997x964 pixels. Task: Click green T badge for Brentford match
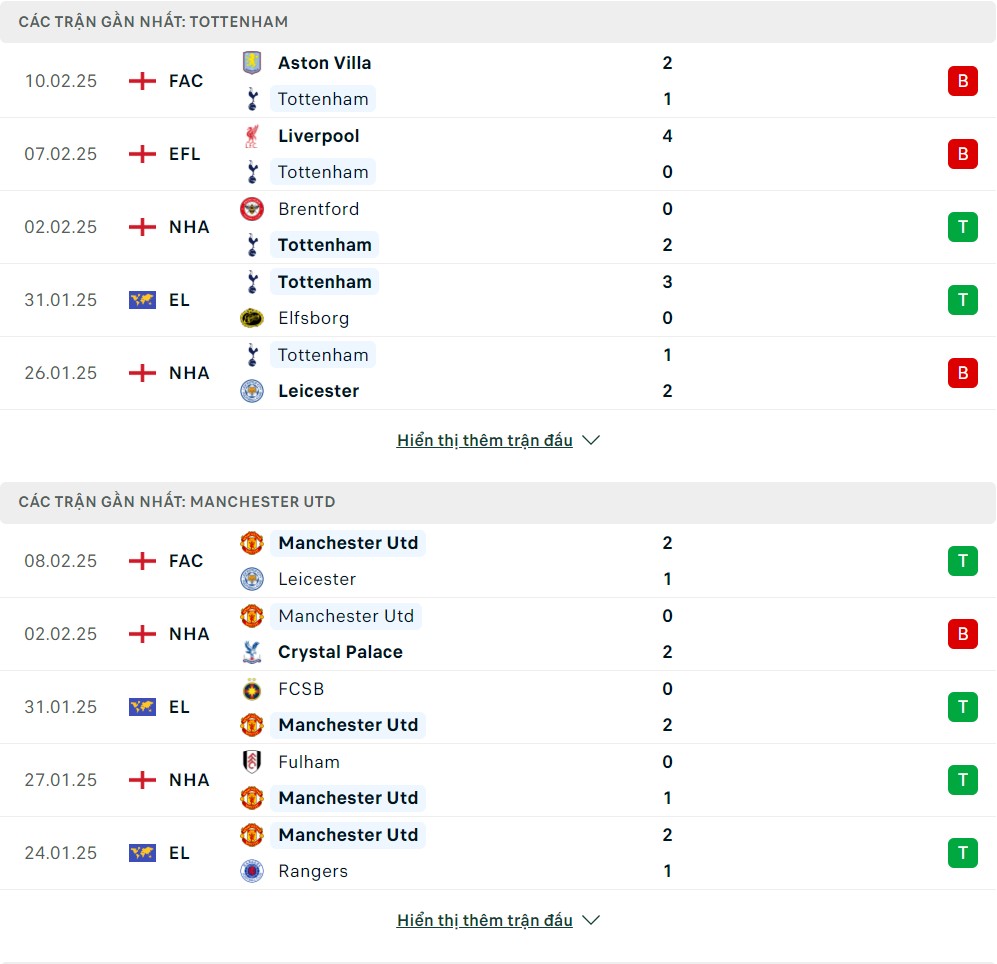(963, 227)
